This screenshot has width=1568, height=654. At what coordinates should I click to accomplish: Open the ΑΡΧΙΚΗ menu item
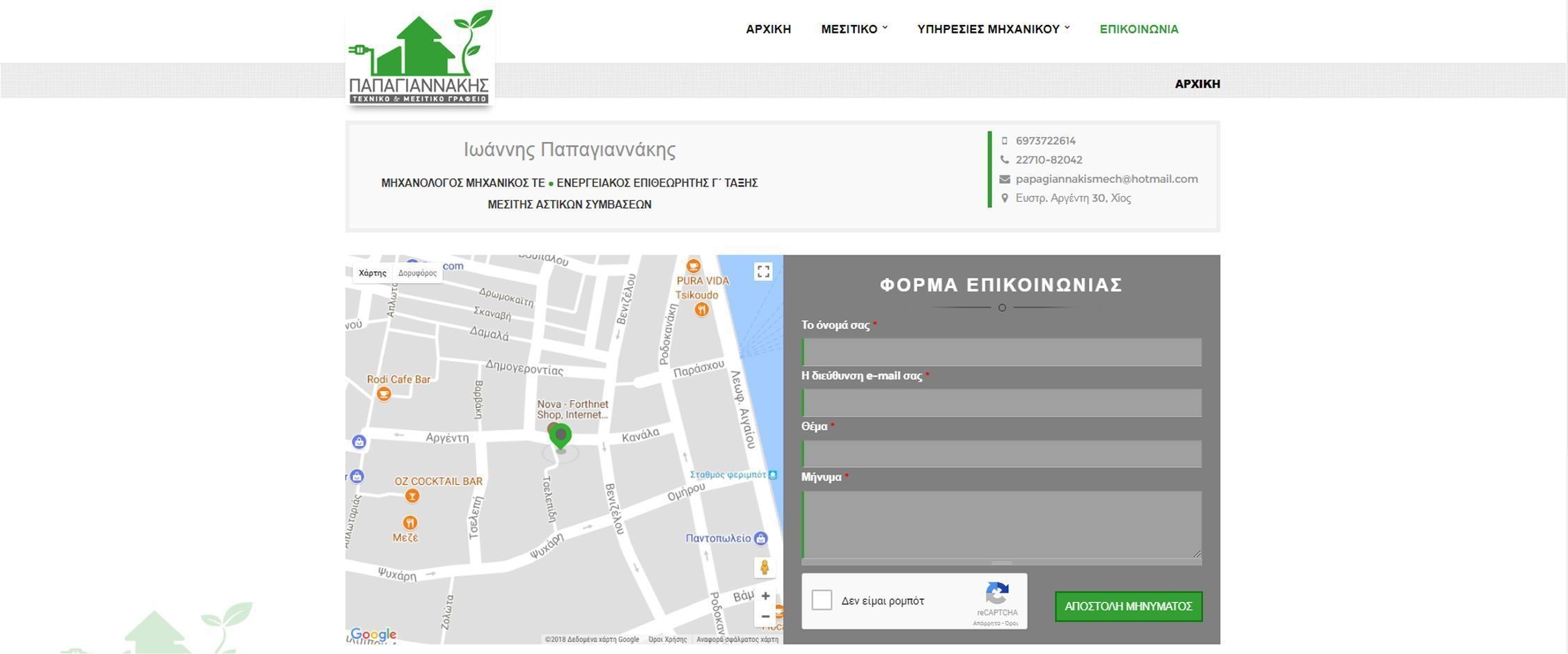[769, 29]
